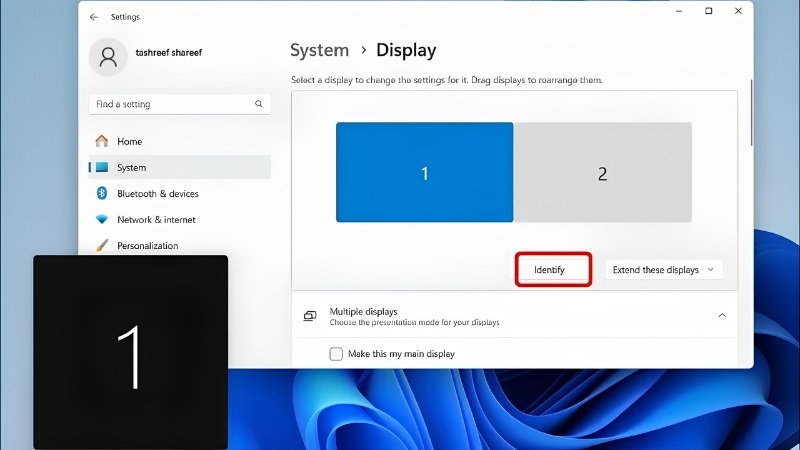The height and width of the screenshot is (450, 800).
Task: Open Personalization settings page
Action: pos(180,245)
